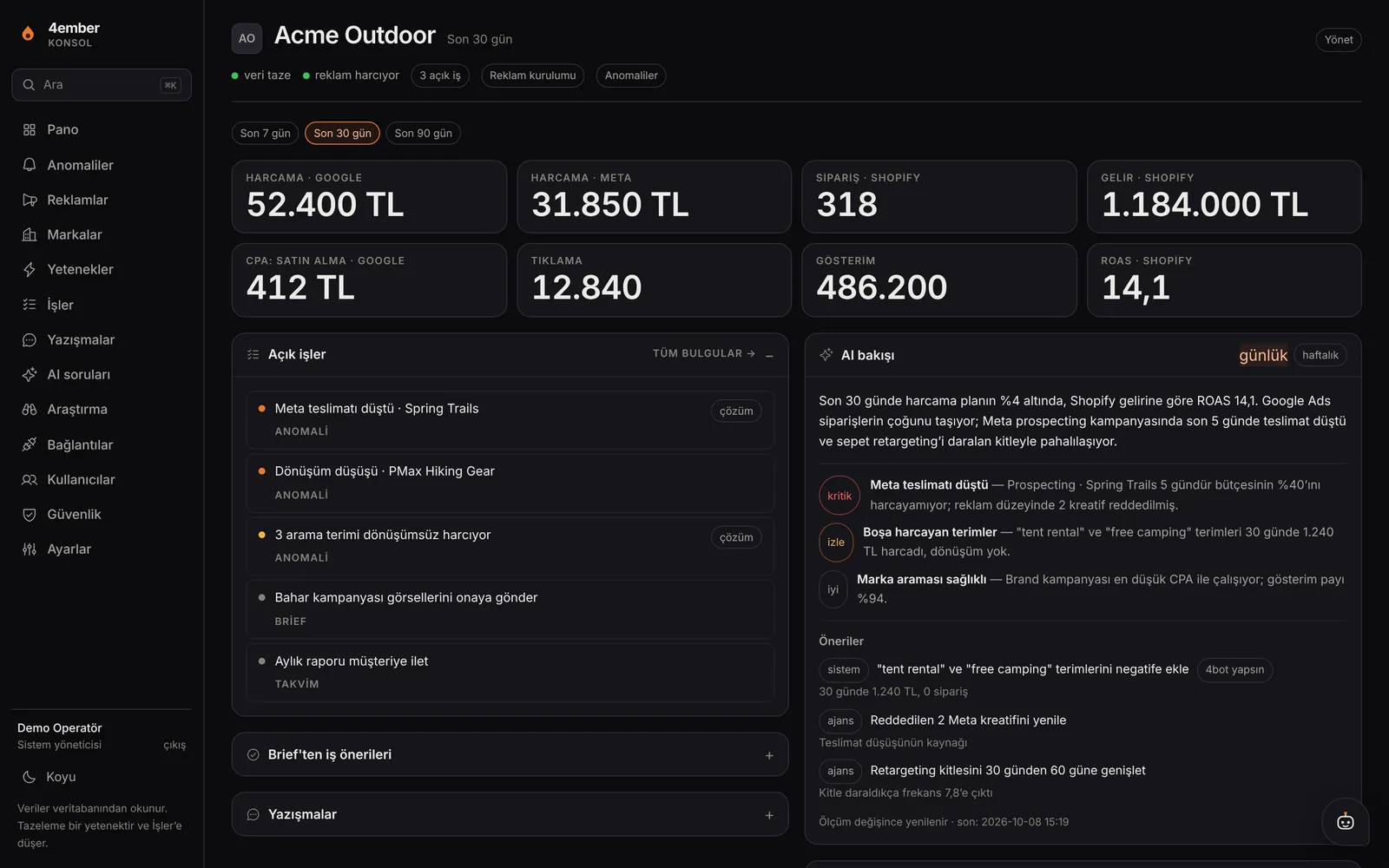Click the Anomaliler bell icon in sidebar

pyautogui.click(x=30, y=165)
